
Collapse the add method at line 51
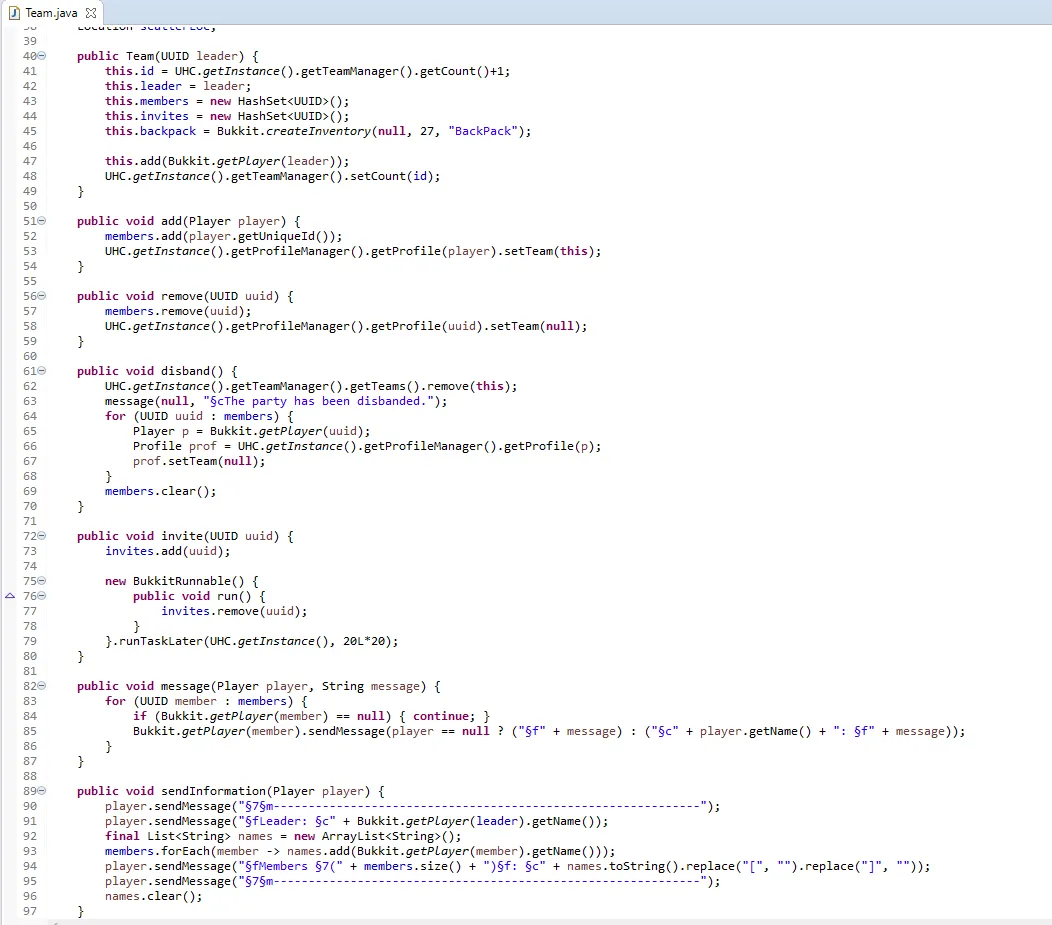(x=42, y=221)
